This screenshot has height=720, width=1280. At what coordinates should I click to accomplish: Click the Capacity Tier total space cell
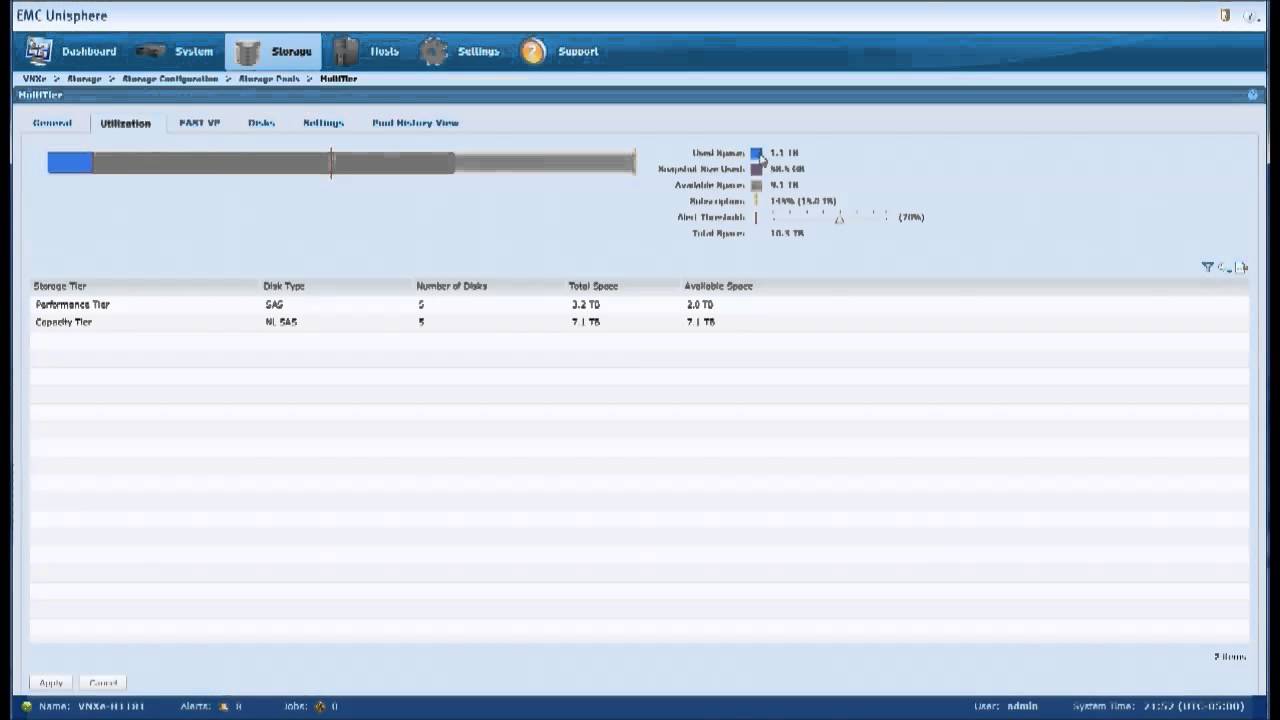click(586, 322)
